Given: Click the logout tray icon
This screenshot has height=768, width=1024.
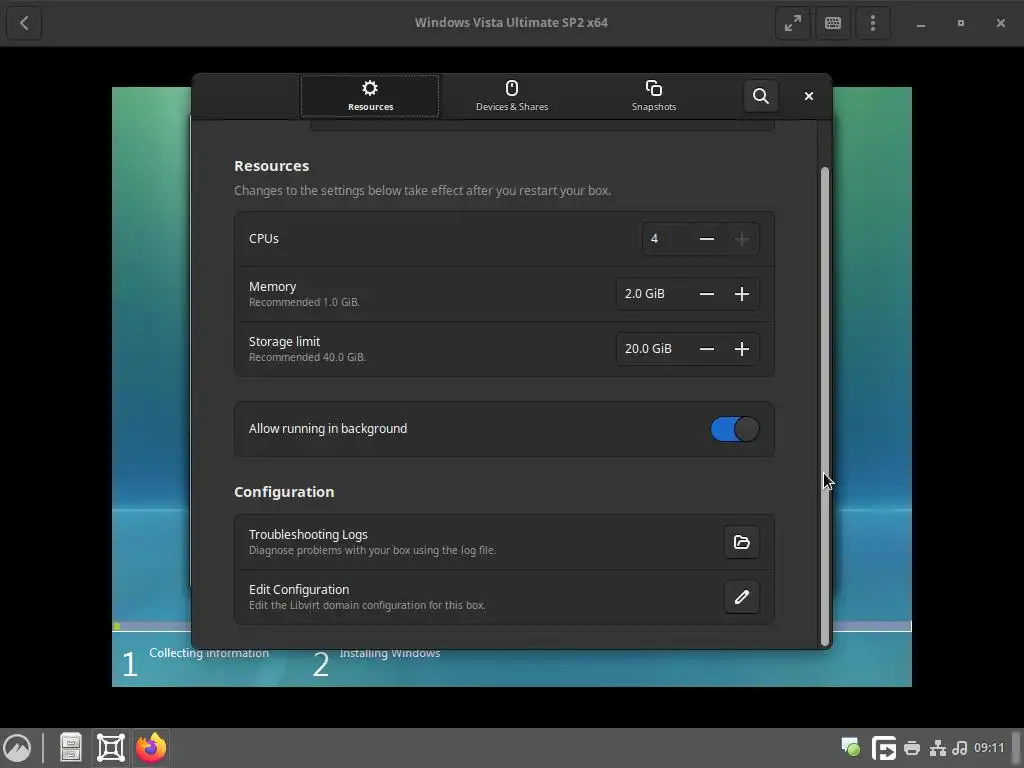Looking at the screenshot, I should click(884, 748).
